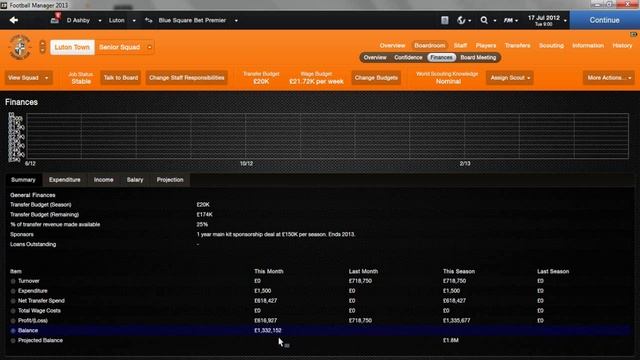Open the world globe menu icon
Screen dimensions: 640x360
(x=461, y=20)
